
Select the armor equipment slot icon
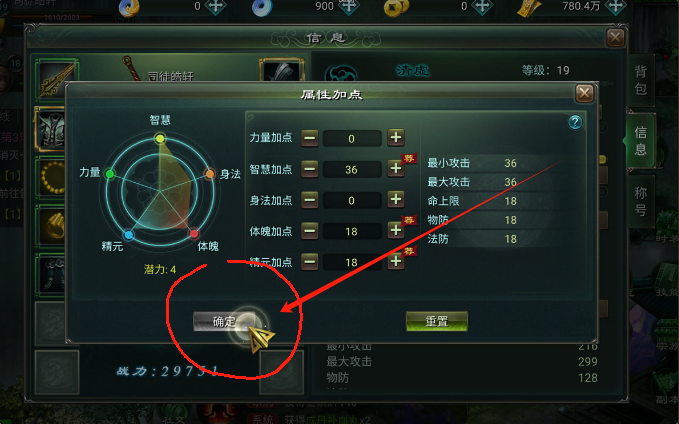tap(51, 129)
